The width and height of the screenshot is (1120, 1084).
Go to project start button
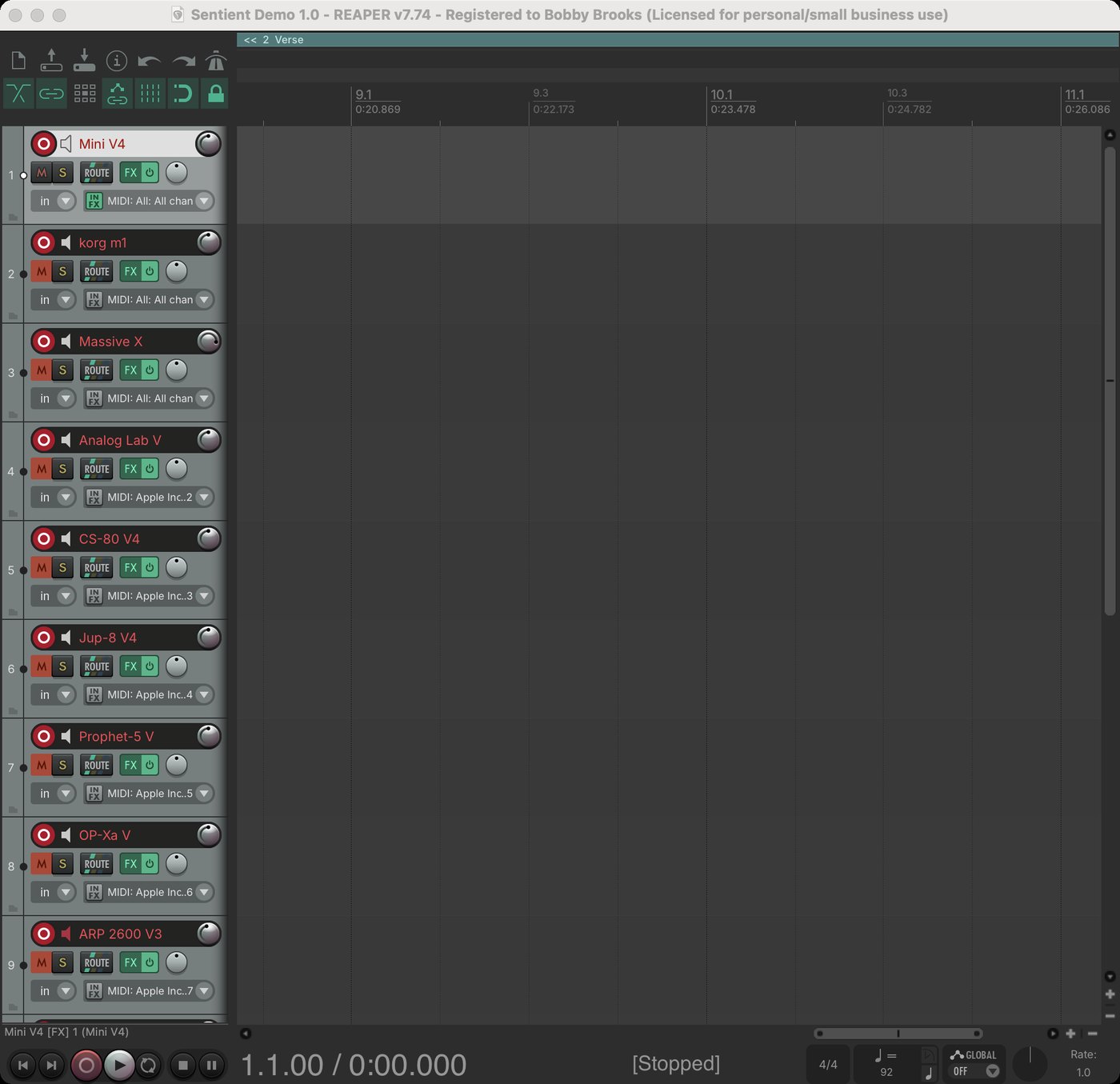pos(23,1066)
